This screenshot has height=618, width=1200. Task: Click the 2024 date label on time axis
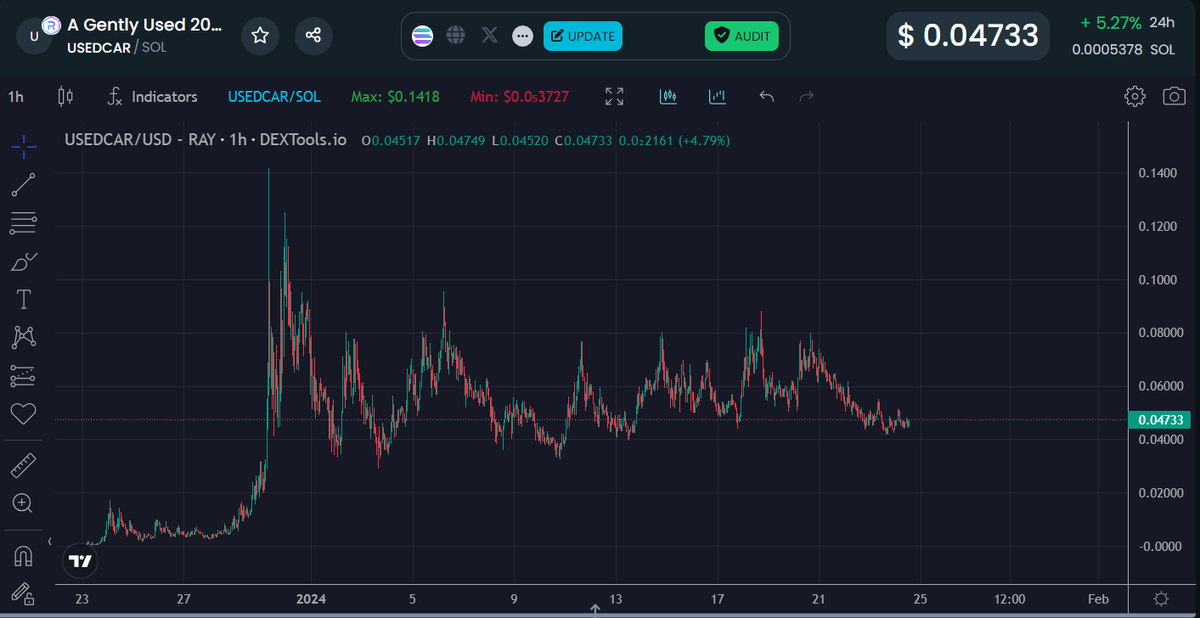pos(310,599)
